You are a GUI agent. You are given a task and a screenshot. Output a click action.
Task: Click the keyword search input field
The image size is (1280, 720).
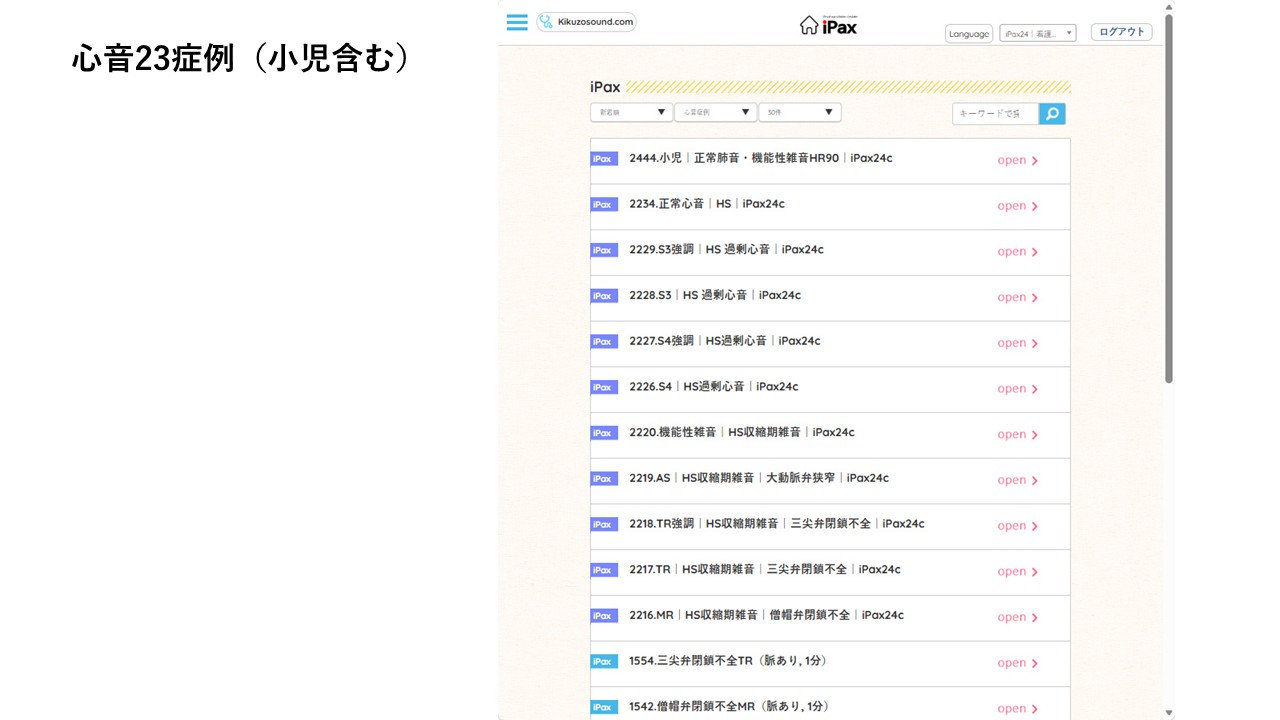995,114
